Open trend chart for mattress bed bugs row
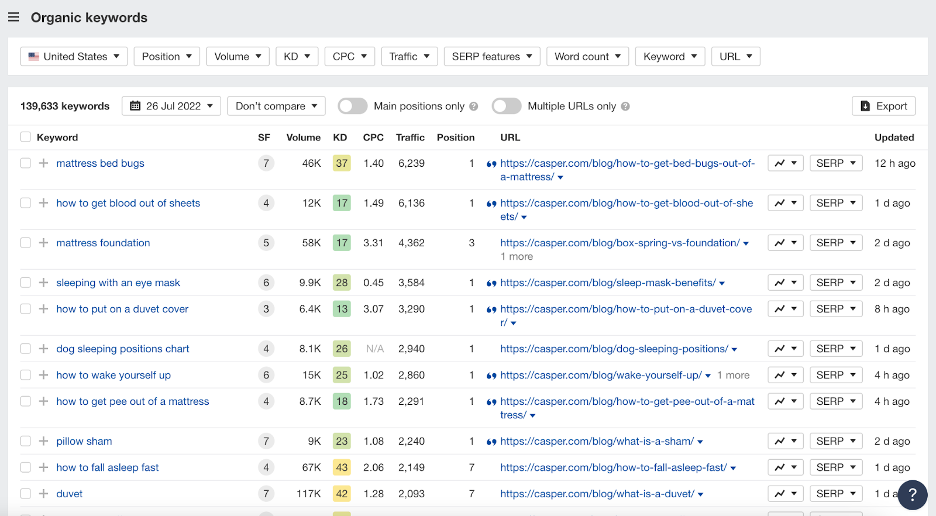This screenshot has height=516, width=936. tap(785, 163)
